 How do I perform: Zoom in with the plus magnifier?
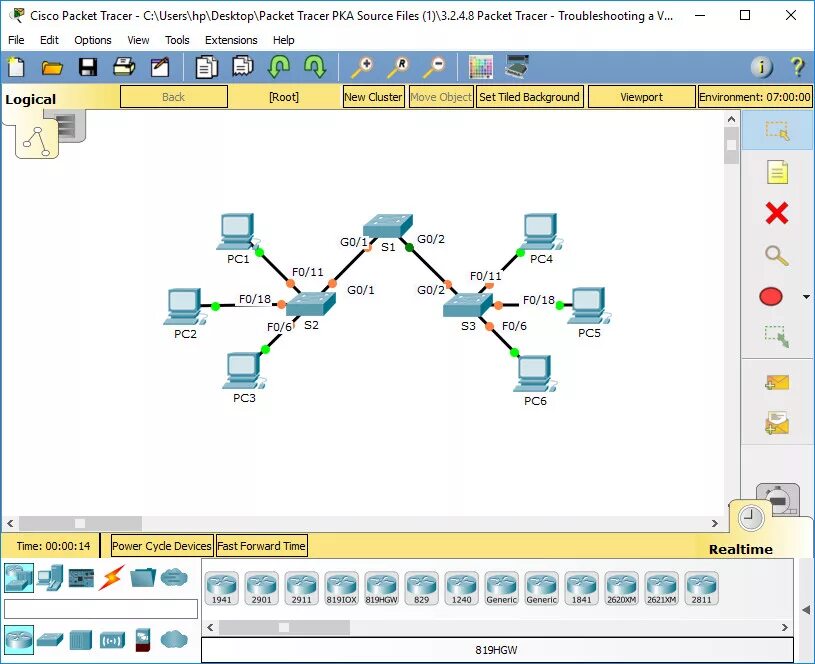tap(362, 68)
